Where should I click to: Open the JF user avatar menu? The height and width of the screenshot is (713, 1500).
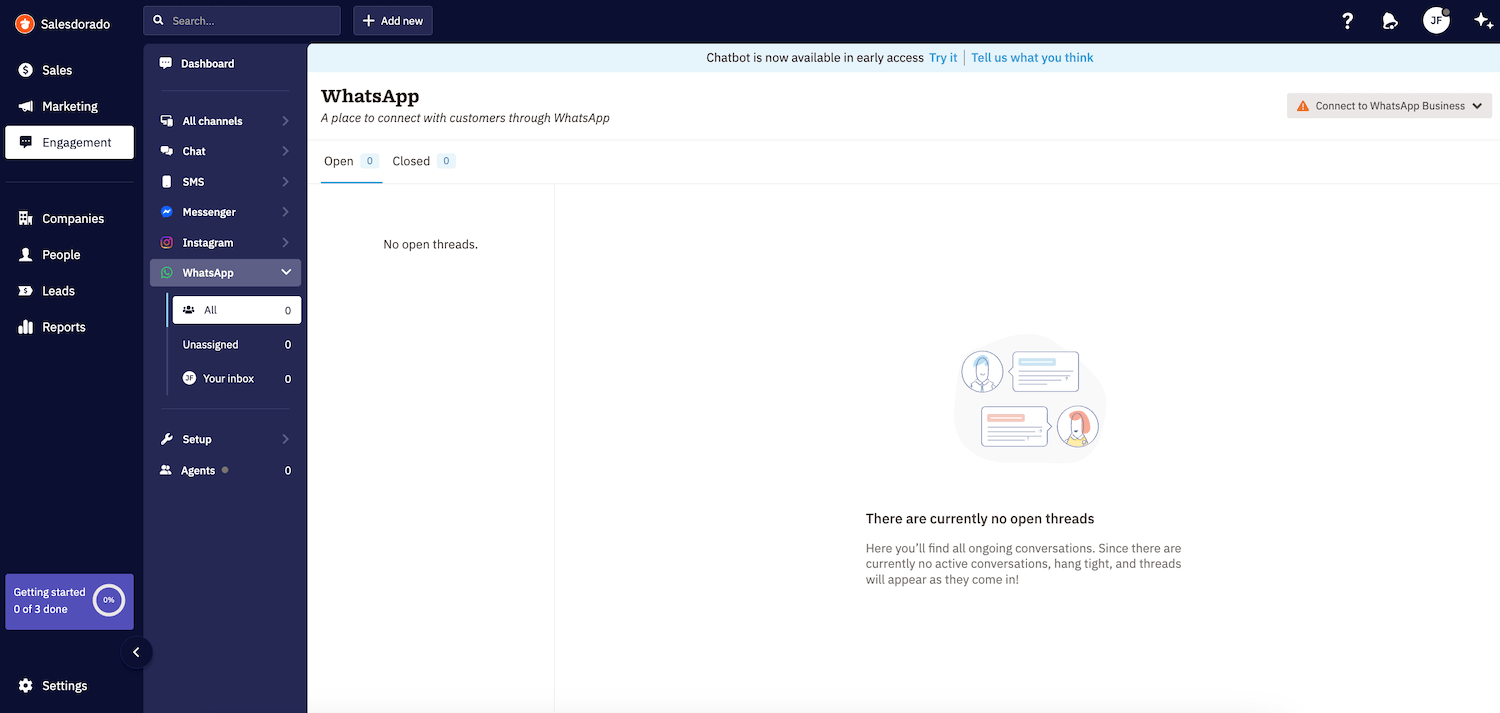1436,21
